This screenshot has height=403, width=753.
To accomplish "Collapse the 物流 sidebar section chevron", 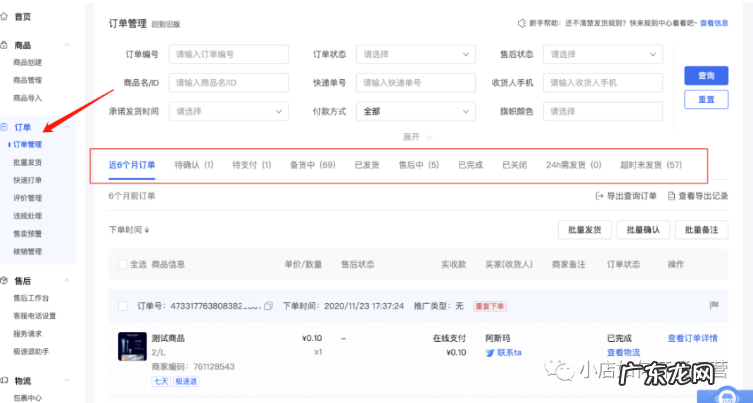I will [67, 380].
